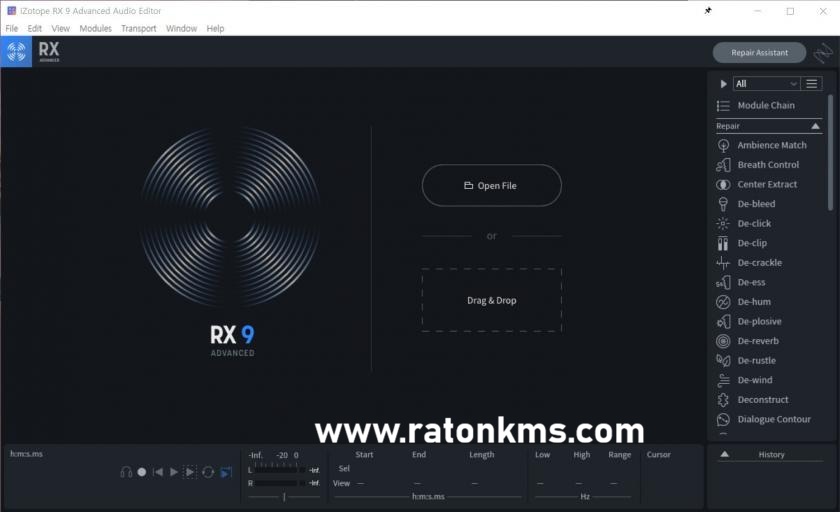The width and height of the screenshot is (840, 512).
Task: Click the De-rustle module icon
Action: (x=723, y=360)
